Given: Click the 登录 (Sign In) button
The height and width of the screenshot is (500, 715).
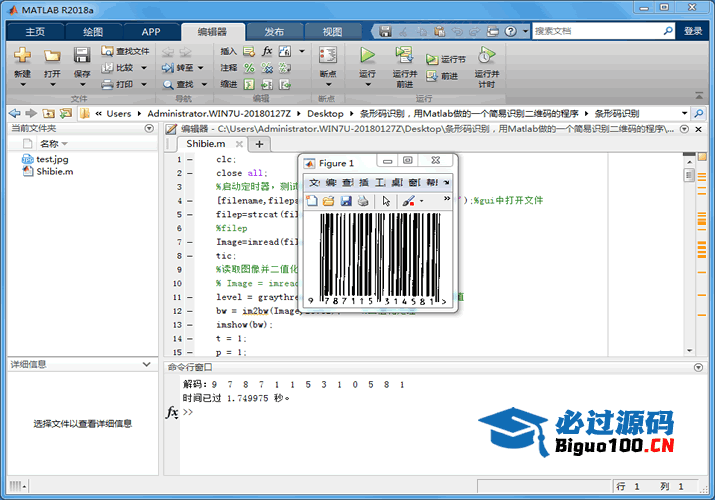Looking at the screenshot, I should [x=693, y=31].
